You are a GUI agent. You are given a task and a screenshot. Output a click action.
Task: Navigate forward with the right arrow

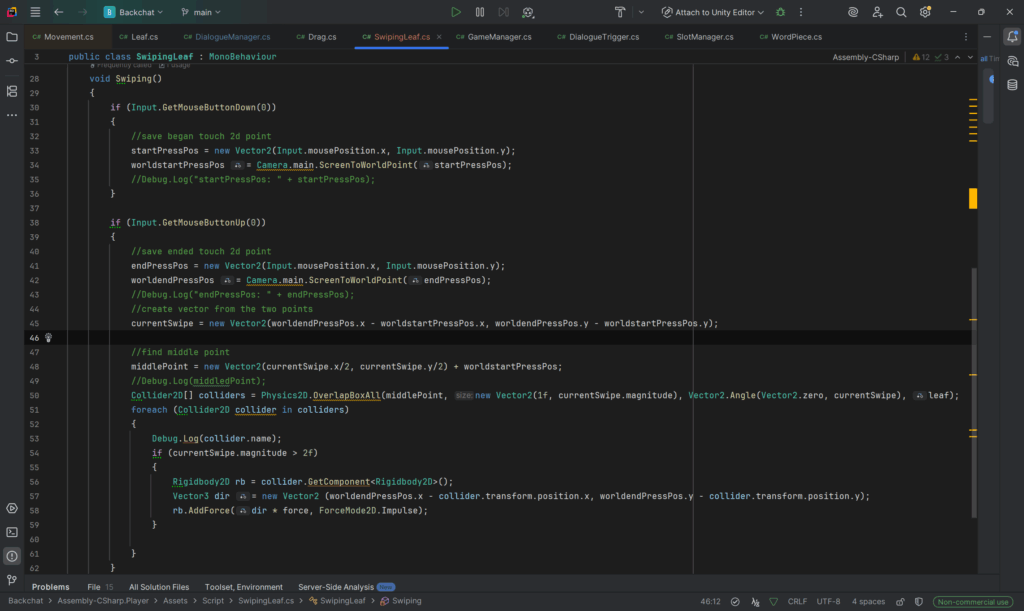point(82,12)
